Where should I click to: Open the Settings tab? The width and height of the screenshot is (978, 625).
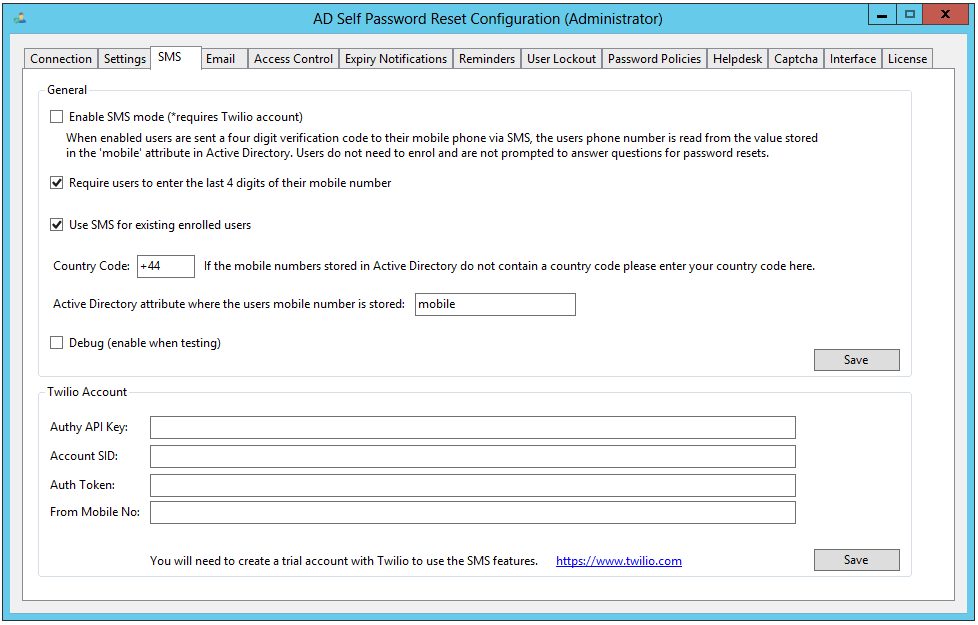click(x=125, y=59)
